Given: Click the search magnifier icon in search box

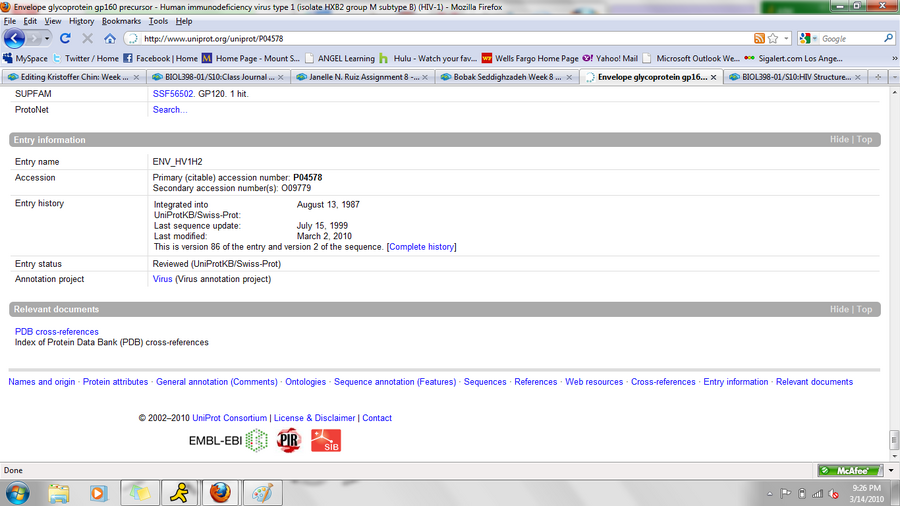Looking at the screenshot, I should pos(889,39).
